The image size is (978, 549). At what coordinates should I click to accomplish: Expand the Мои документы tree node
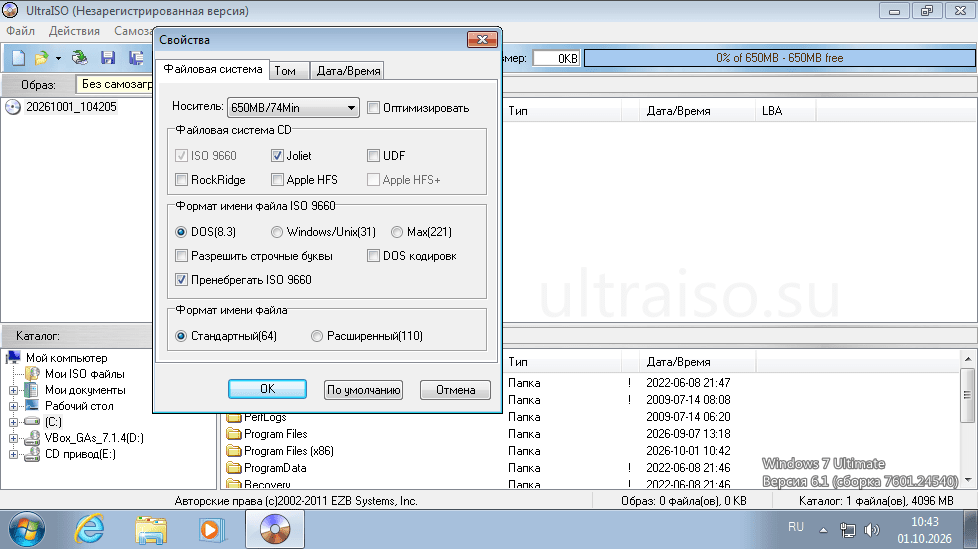coord(13,391)
